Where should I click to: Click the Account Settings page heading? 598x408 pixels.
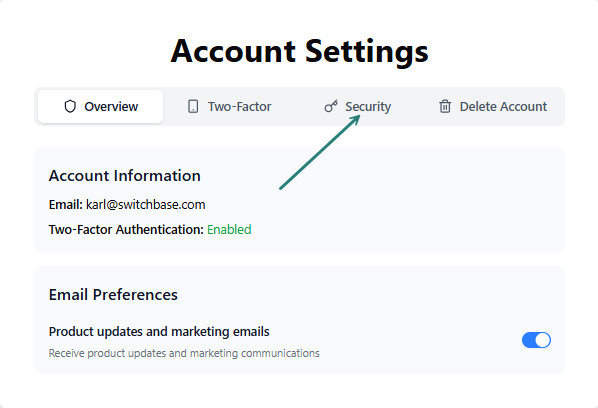(x=299, y=51)
